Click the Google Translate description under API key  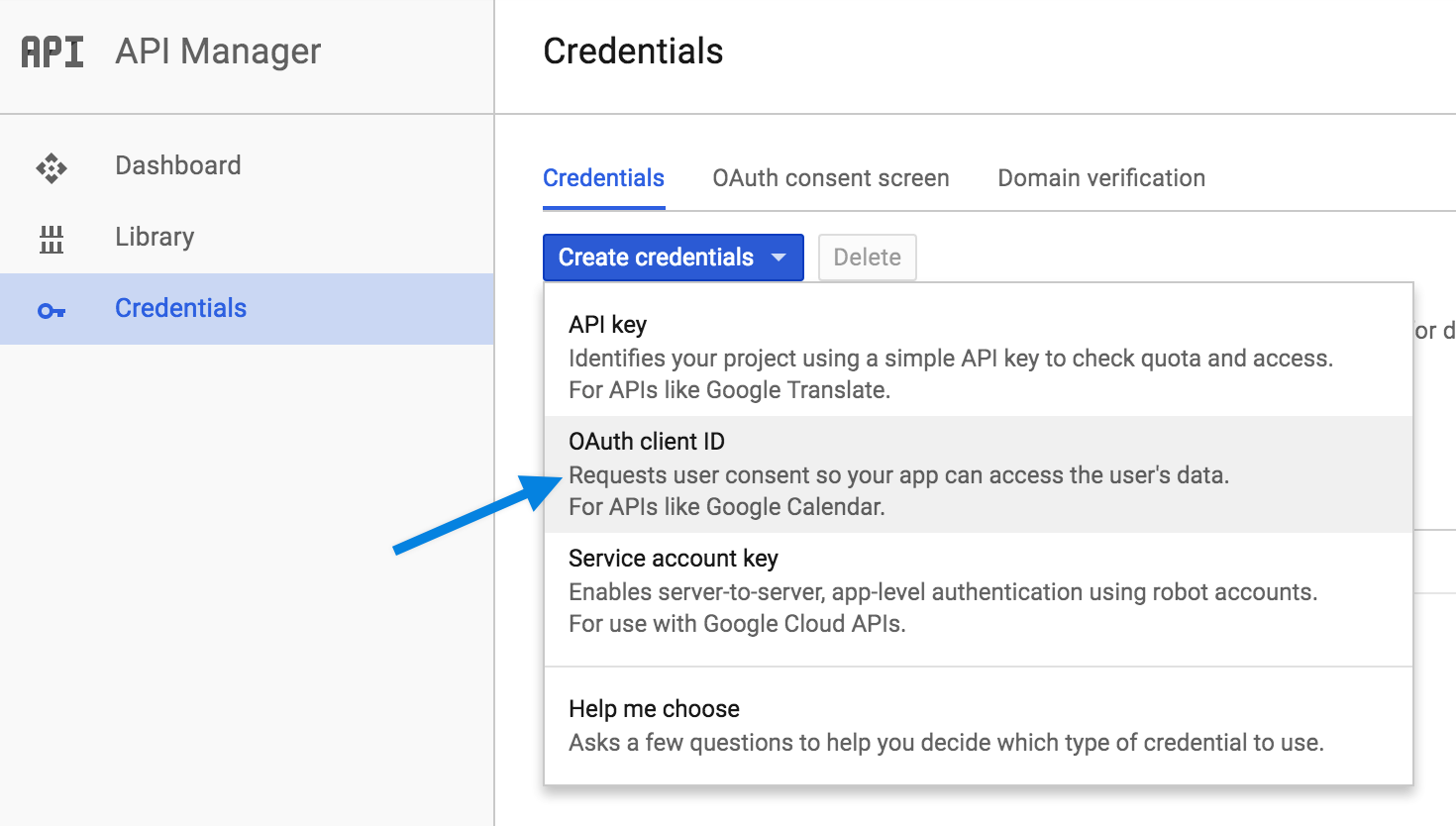tap(729, 390)
